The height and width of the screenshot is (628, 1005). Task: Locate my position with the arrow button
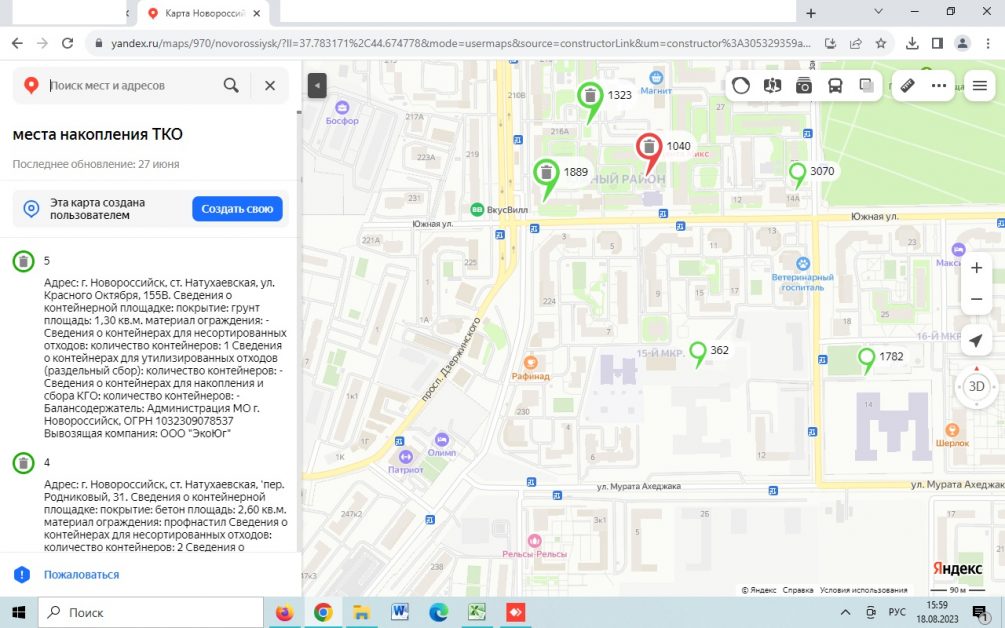coord(976,340)
